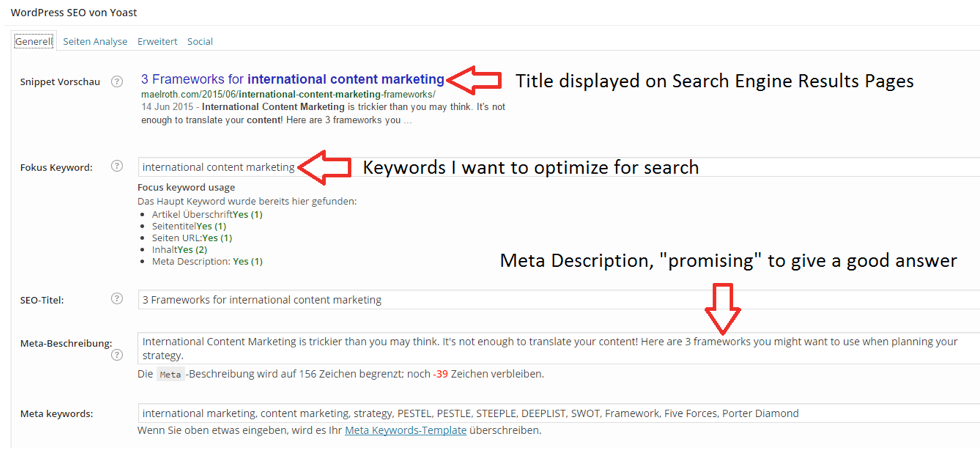Viewport: 980px width, 472px height.
Task: Switch to the Seiten Analyse tab
Action: (95, 42)
